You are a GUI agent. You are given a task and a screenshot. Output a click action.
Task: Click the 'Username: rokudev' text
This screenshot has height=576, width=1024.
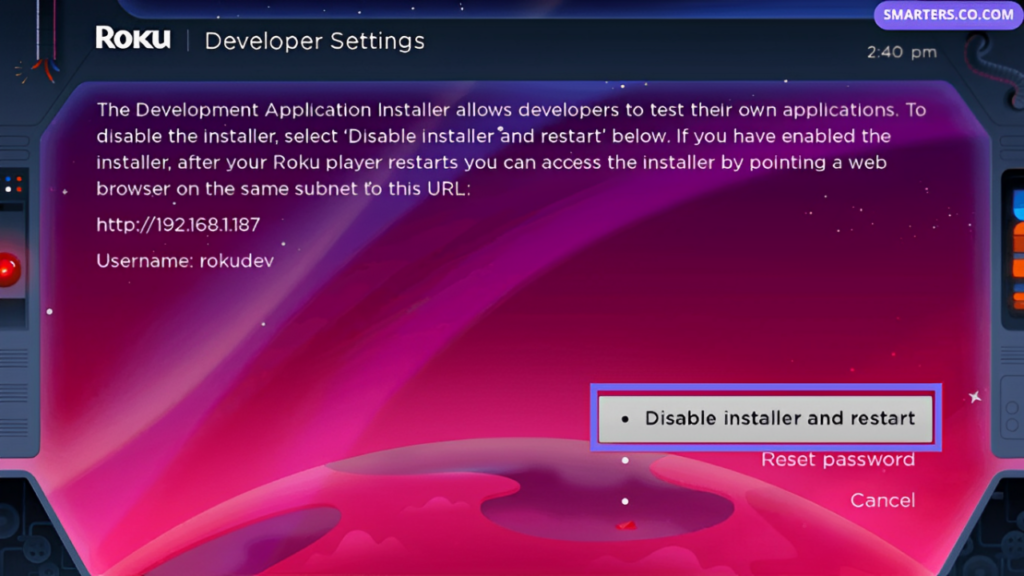tap(185, 261)
